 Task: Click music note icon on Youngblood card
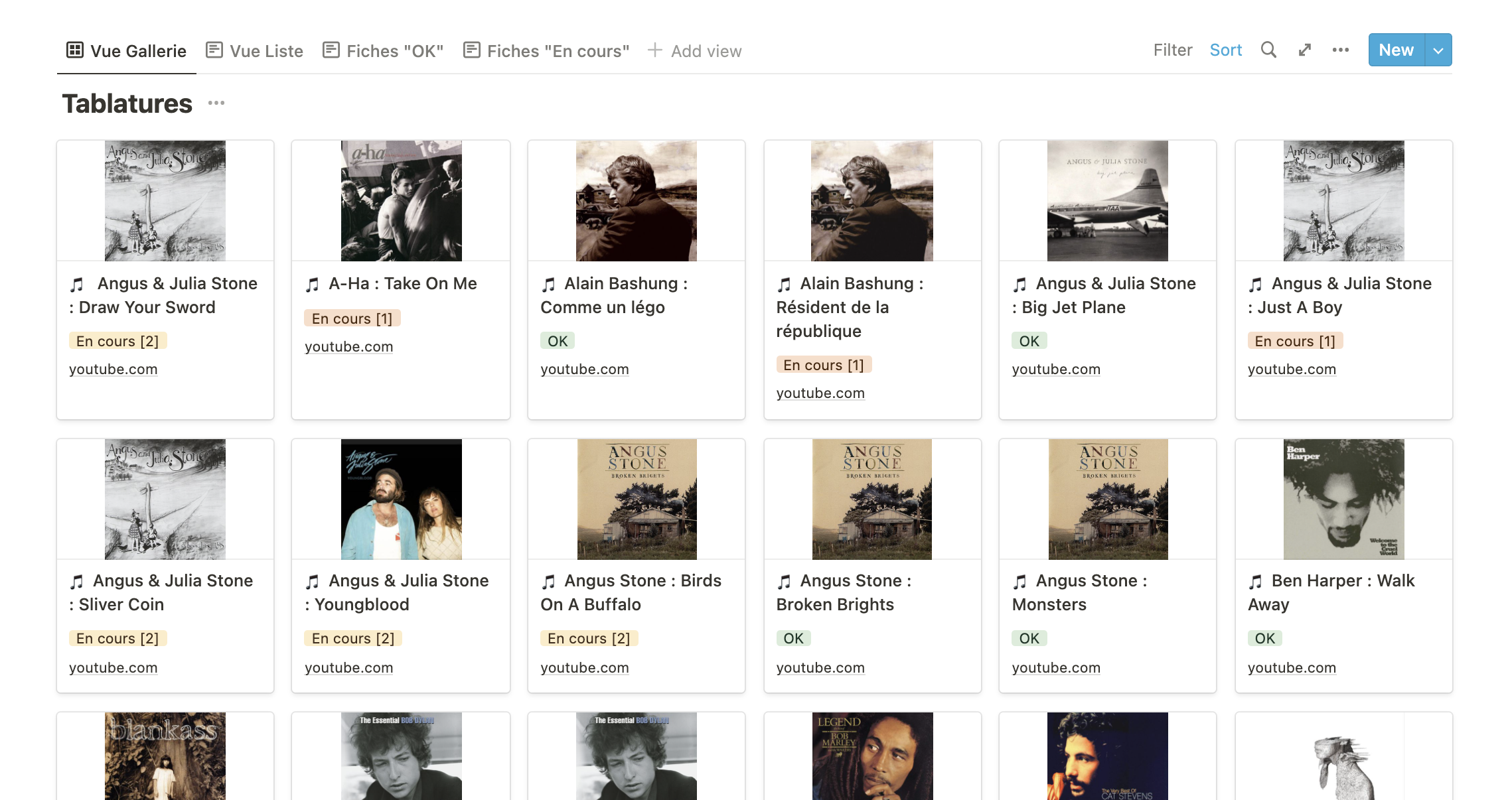[x=313, y=582]
